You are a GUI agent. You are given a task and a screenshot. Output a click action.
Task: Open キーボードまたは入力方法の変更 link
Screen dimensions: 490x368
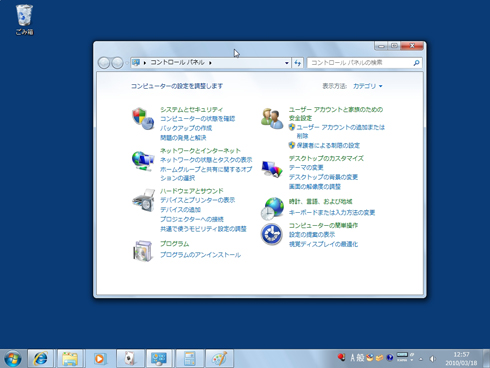(x=332, y=212)
